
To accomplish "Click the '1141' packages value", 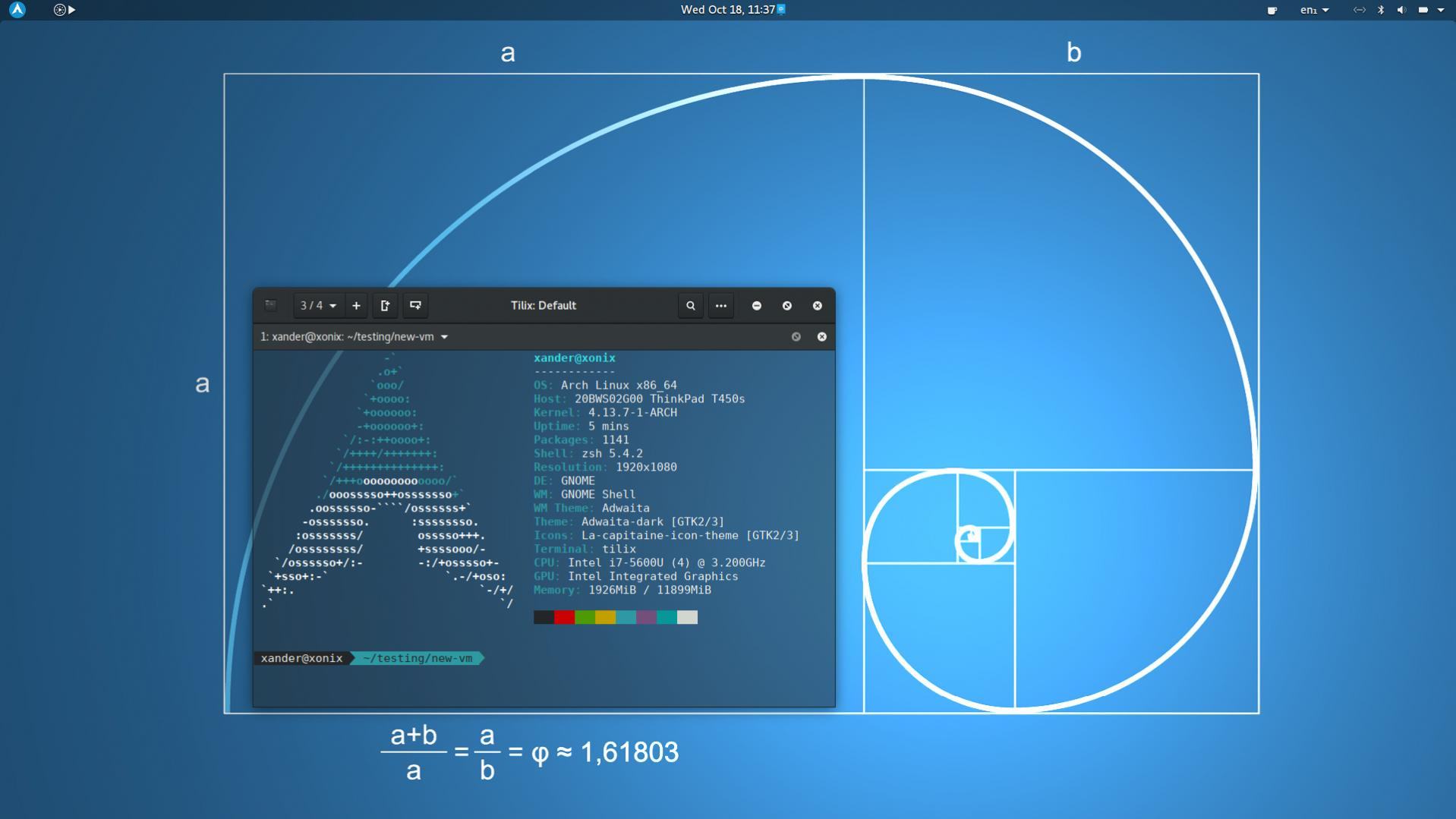I will (x=616, y=439).
